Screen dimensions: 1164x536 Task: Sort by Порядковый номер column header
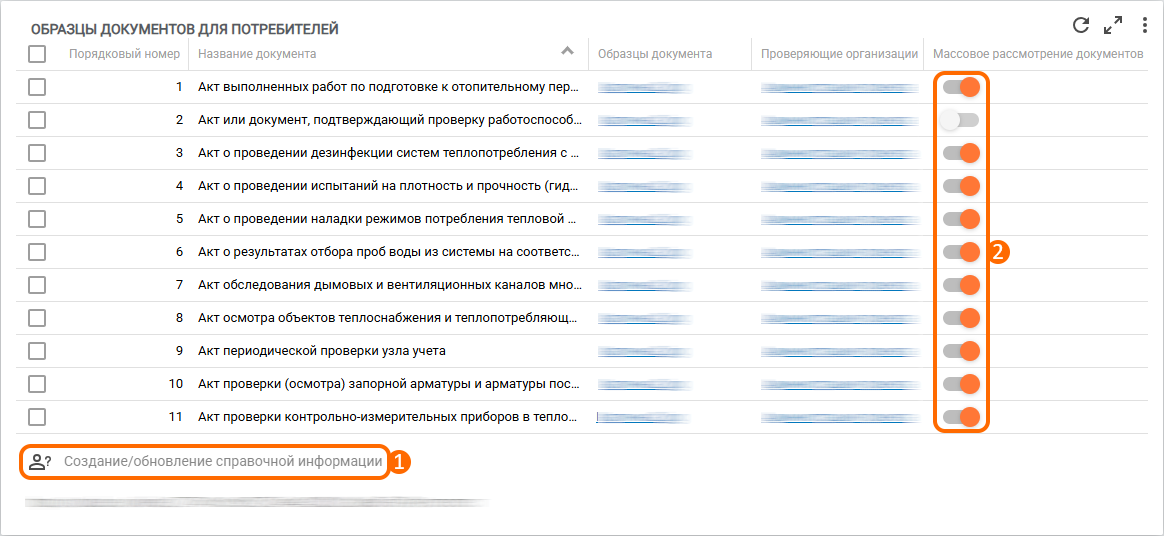[124, 54]
